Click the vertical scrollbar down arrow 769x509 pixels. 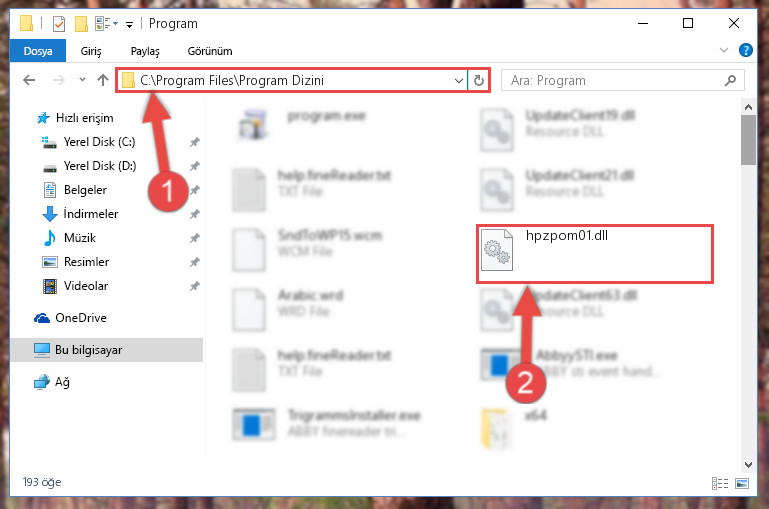[x=748, y=464]
